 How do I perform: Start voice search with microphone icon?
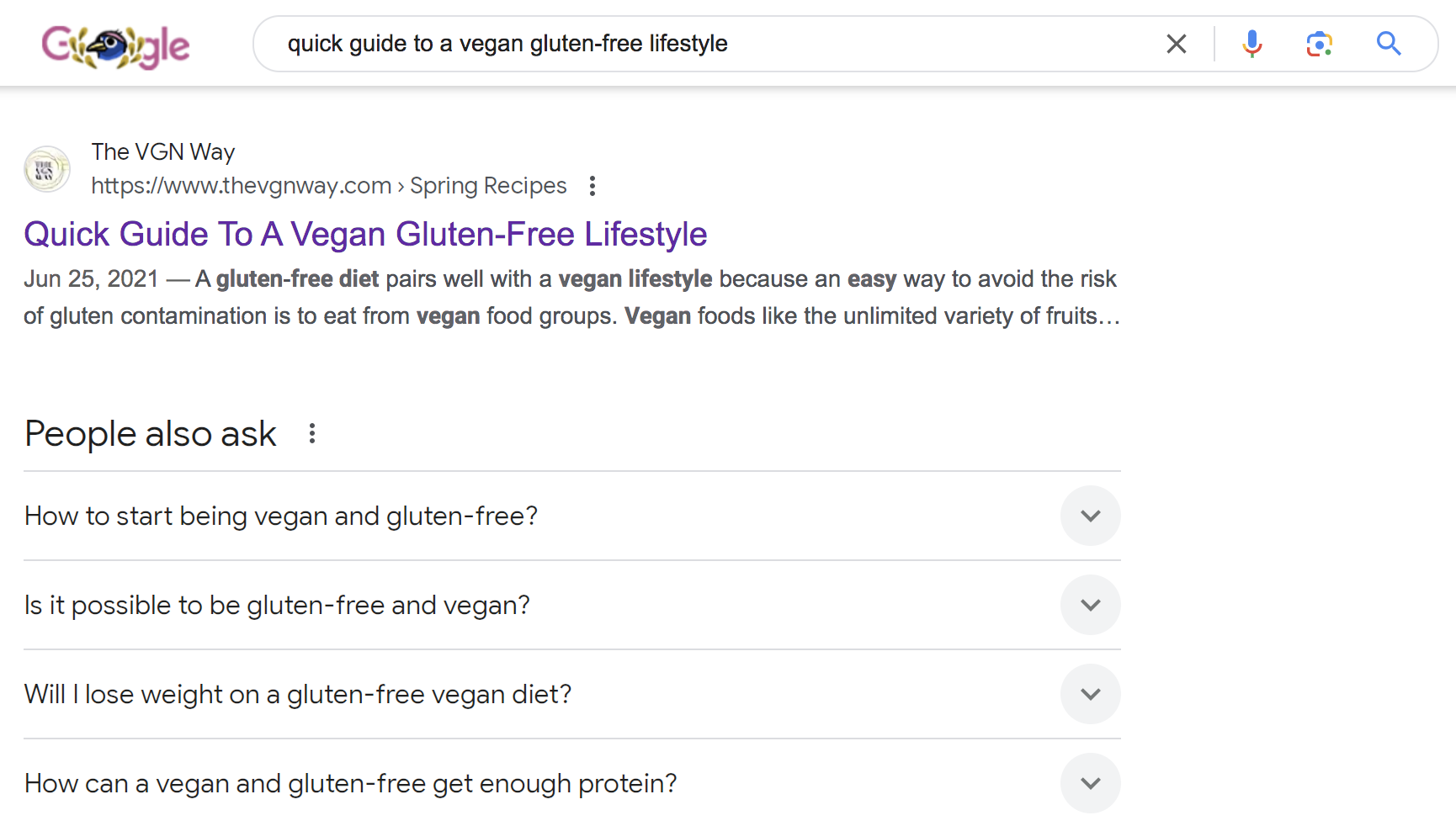pos(1252,44)
